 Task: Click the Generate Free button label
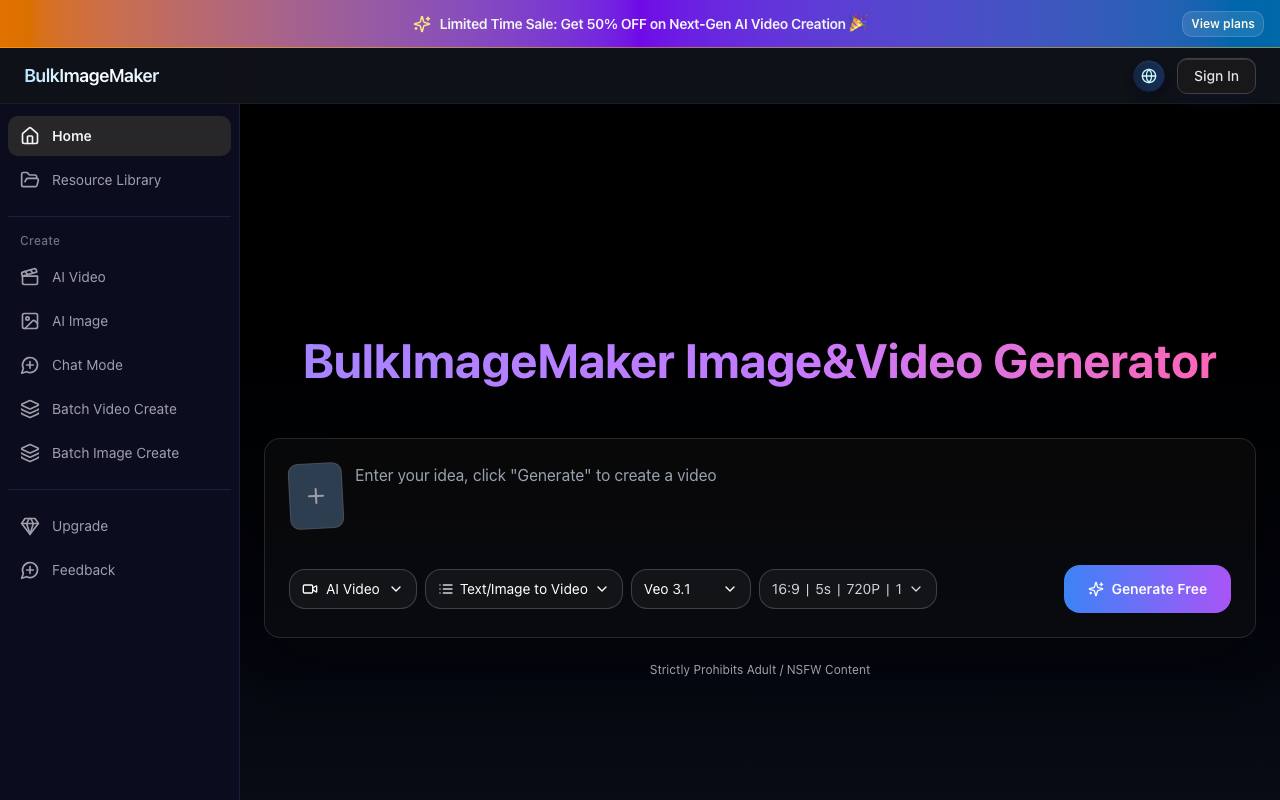(1159, 589)
